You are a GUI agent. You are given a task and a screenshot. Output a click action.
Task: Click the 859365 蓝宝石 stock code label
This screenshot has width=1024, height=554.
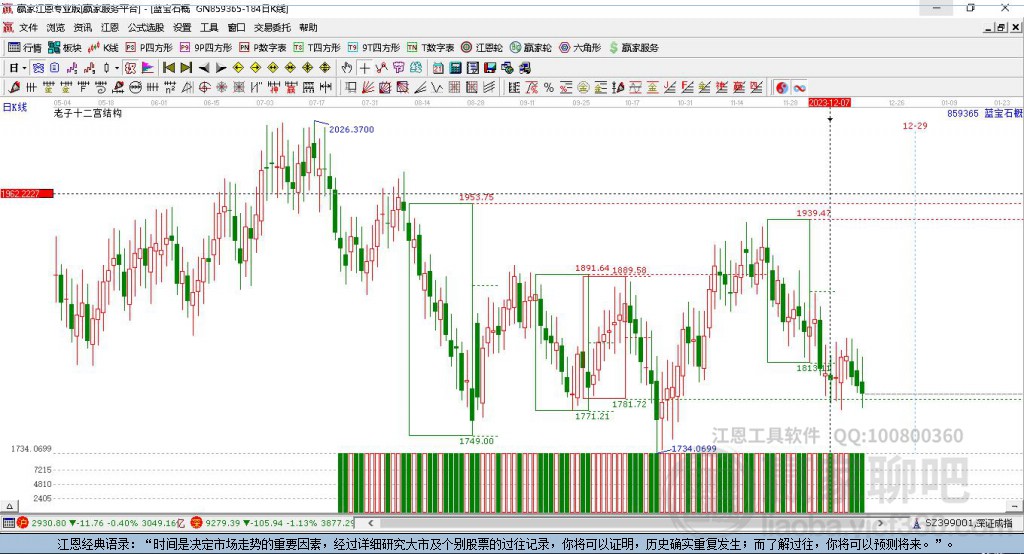click(984, 113)
